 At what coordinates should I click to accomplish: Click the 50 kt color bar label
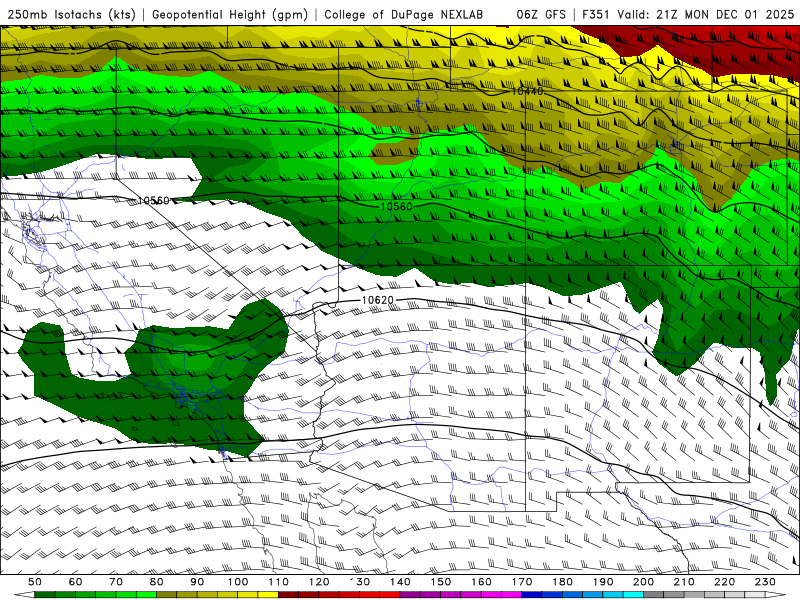coord(35,582)
